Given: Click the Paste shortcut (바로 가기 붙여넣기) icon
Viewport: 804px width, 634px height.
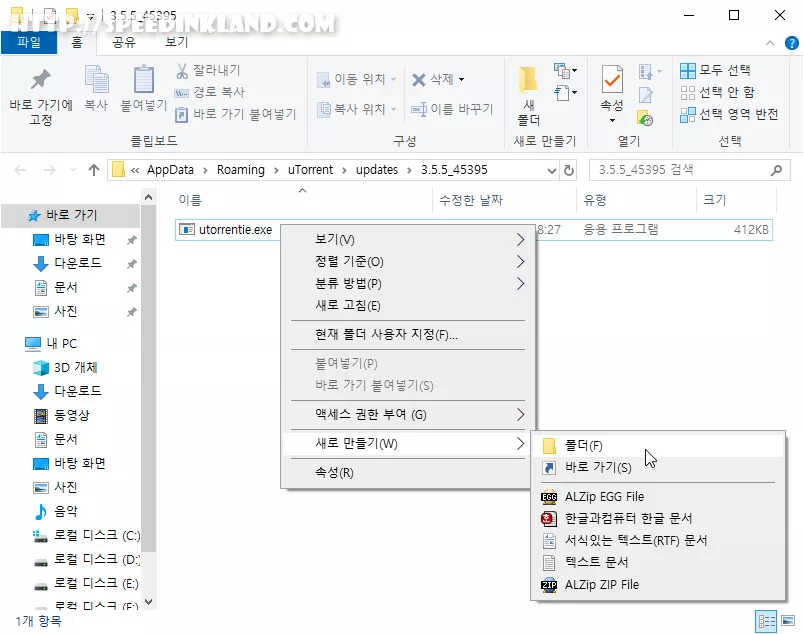Looking at the screenshot, I should 182,114.
